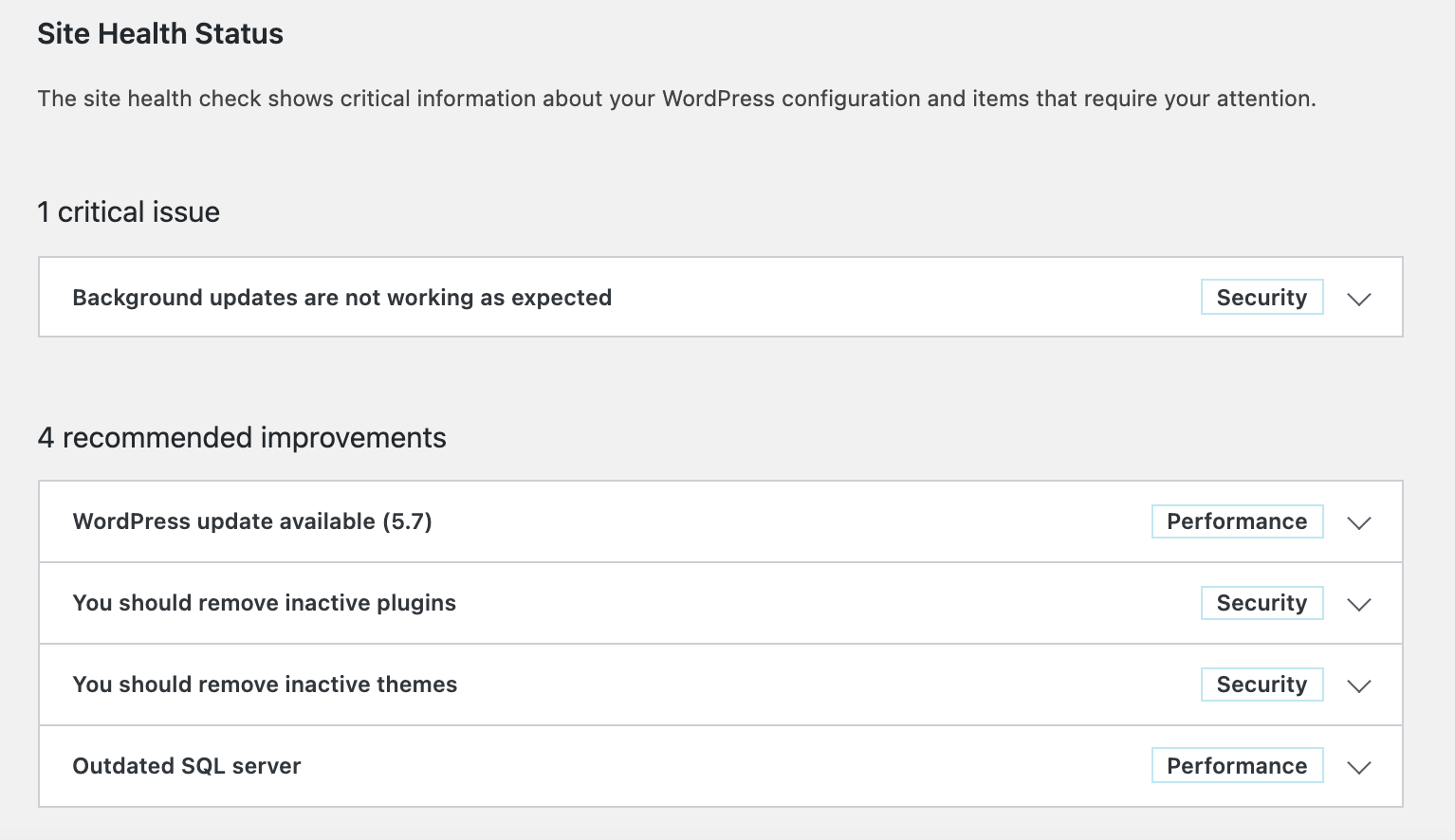Click the site health check description text
Image resolution: width=1455 pixels, height=840 pixels.
click(x=676, y=99)
